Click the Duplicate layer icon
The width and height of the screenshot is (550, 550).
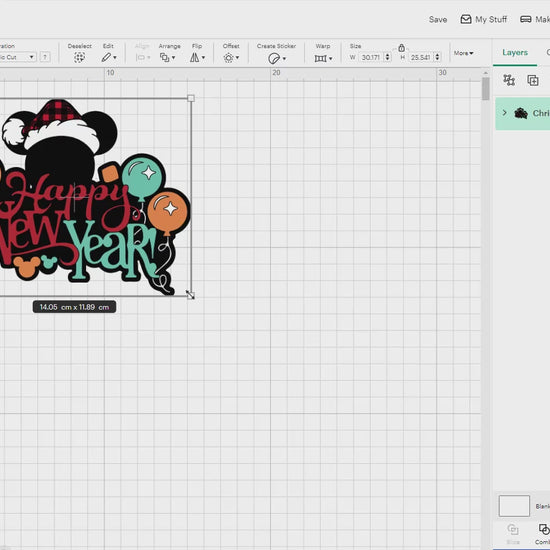coord(533,80)
